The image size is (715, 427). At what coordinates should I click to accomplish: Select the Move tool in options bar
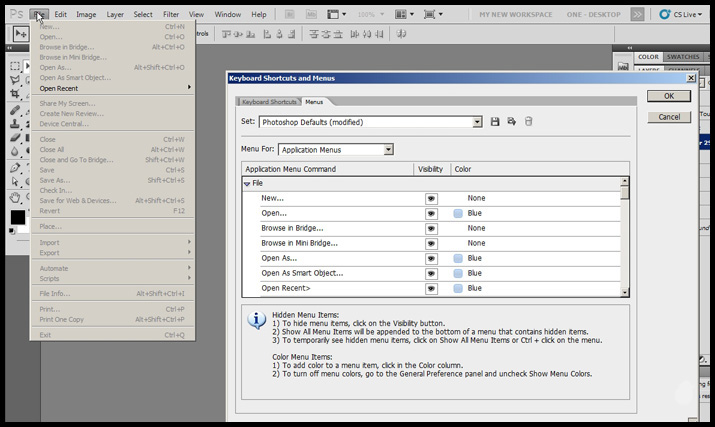pos(19,34)
